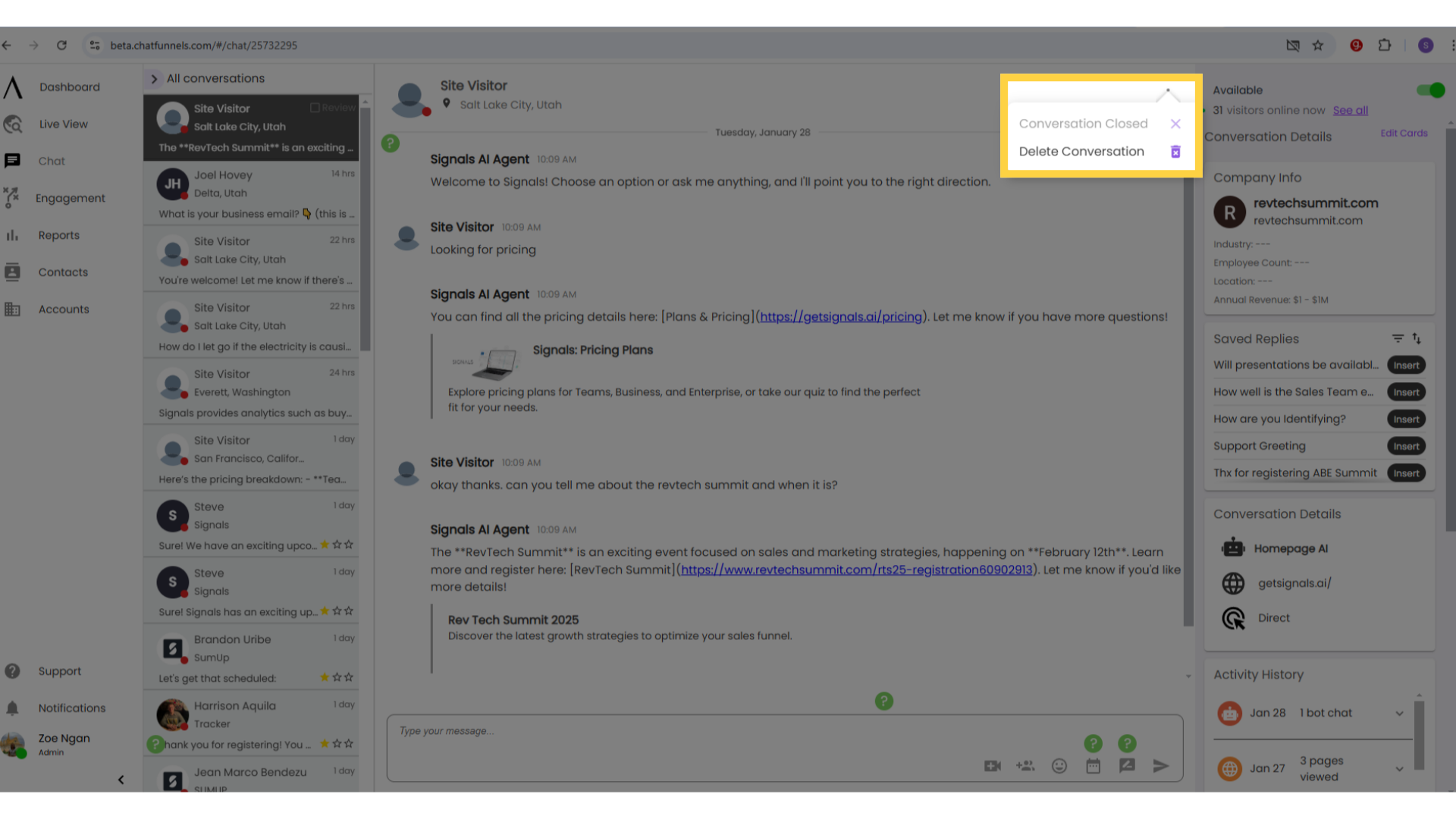This screenshot has height=819, width=1456.
Task: Click the Homepage AI bot icon
Action: point(1233,548)
